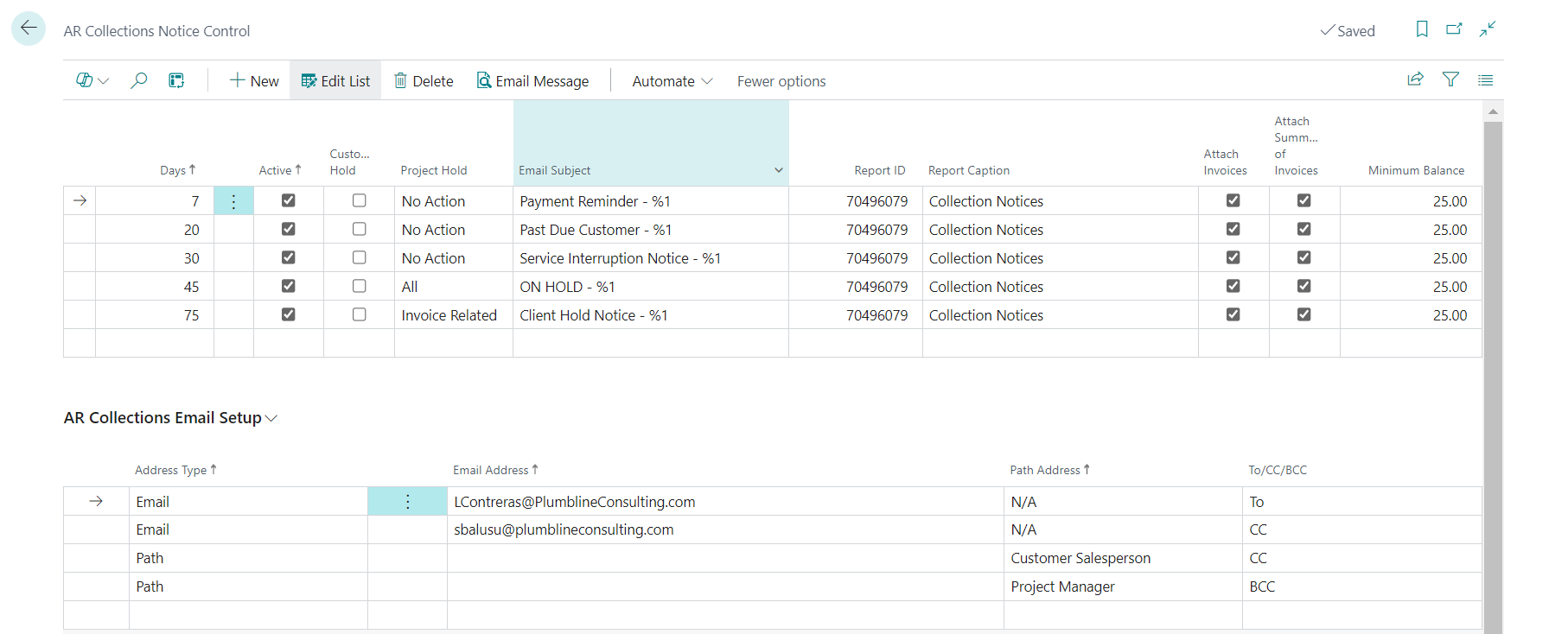This screenshot has height=634, width=1568.
Task: Delete the selected record
Action: 424,81
